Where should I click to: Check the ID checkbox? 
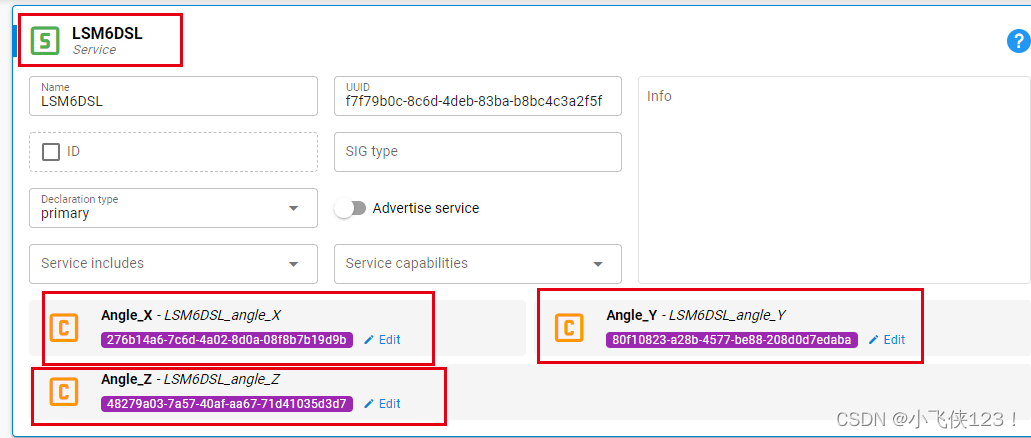51,152
